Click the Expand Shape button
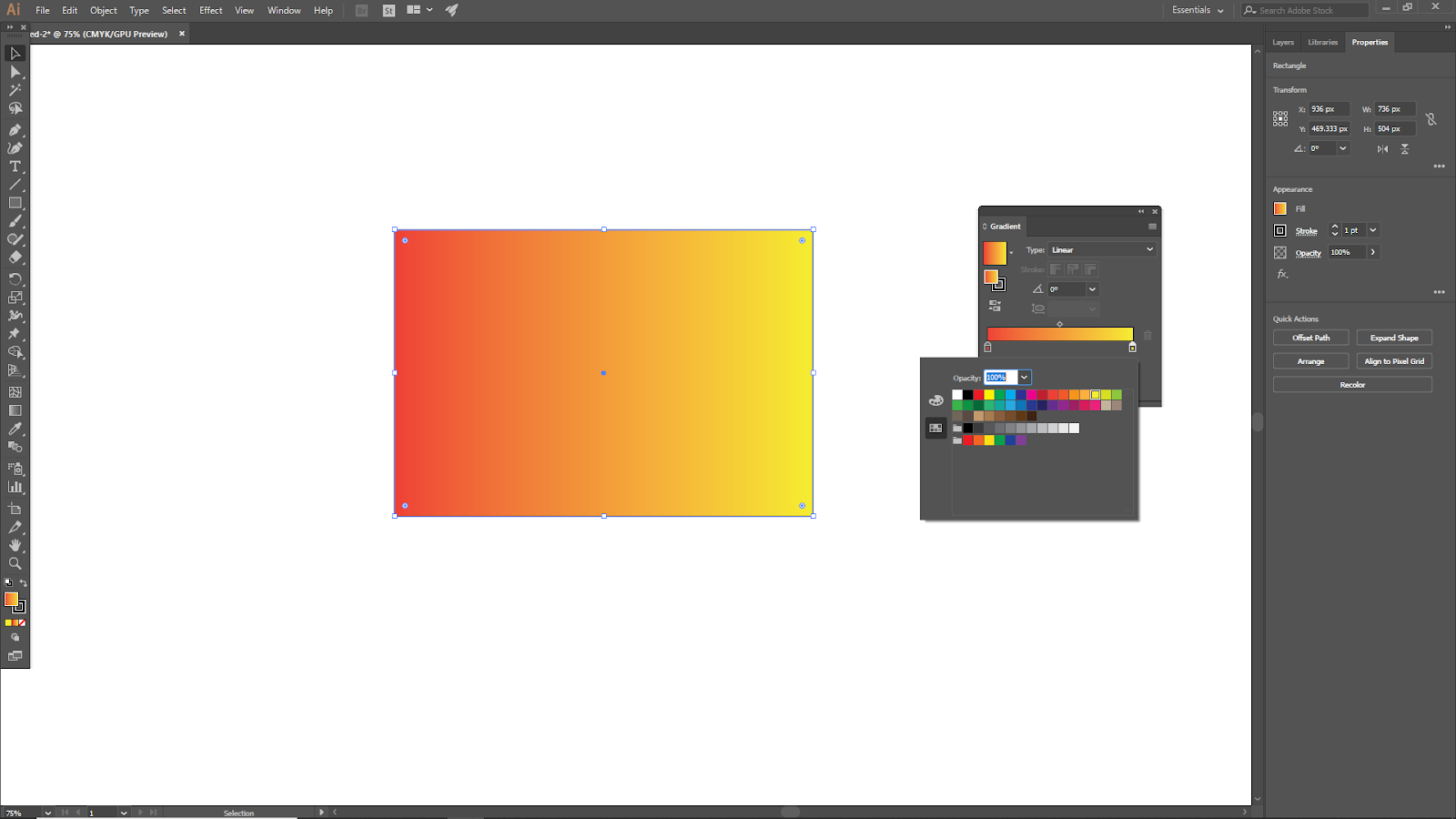1456x819 pixels. click(1394, 338)
